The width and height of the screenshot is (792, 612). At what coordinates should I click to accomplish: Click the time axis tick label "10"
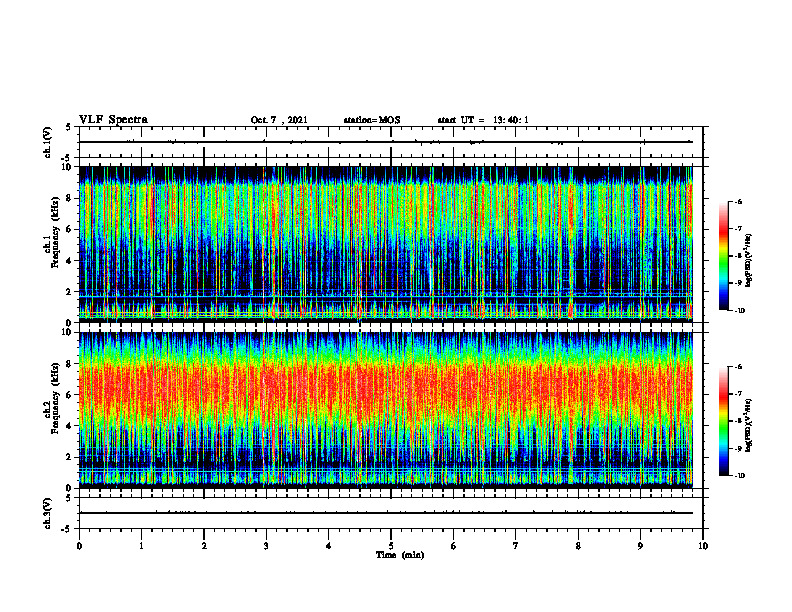pyautogui.click(x=703, y=546)
